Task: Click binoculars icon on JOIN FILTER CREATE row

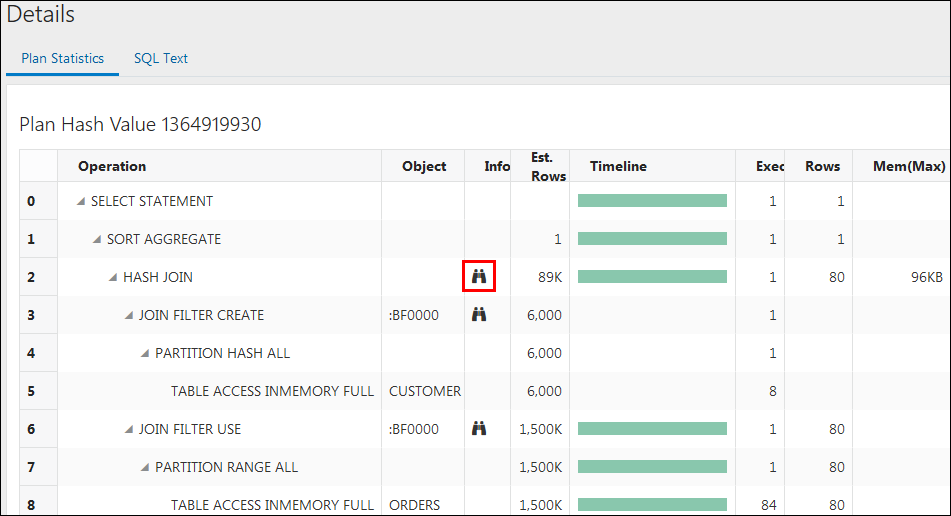Action: [479, 314]
